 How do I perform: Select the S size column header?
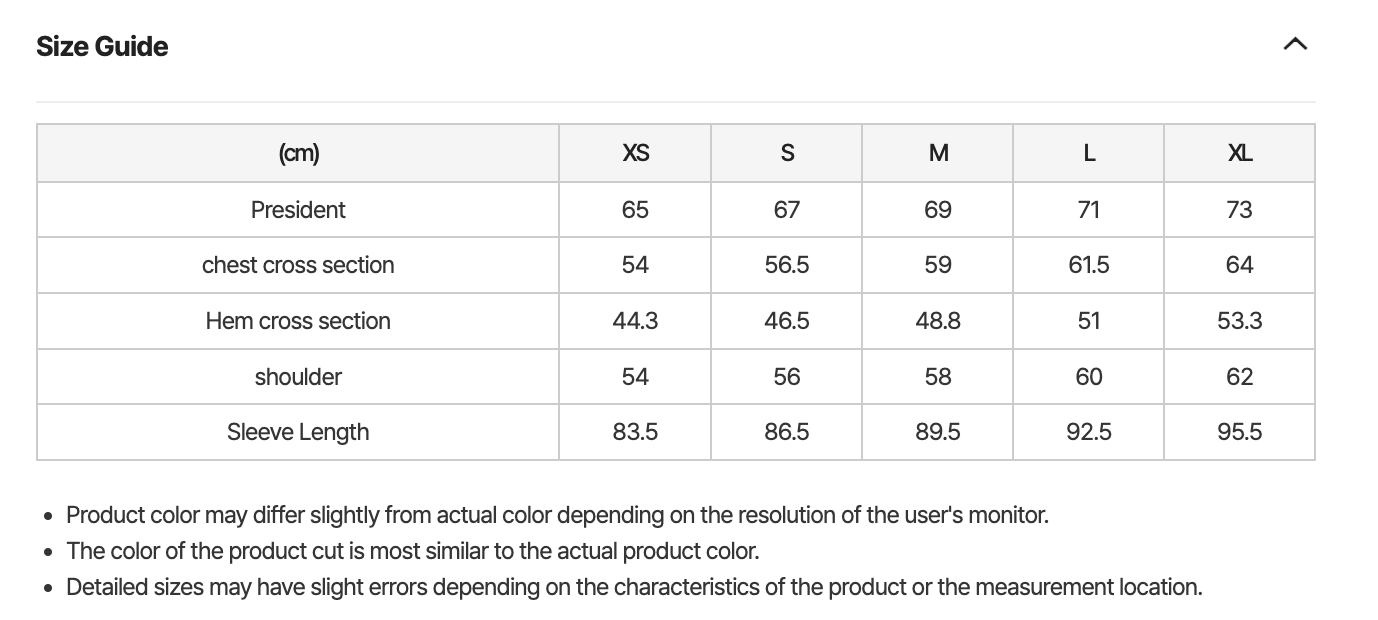pyautogui.click(x=787, y=153)
